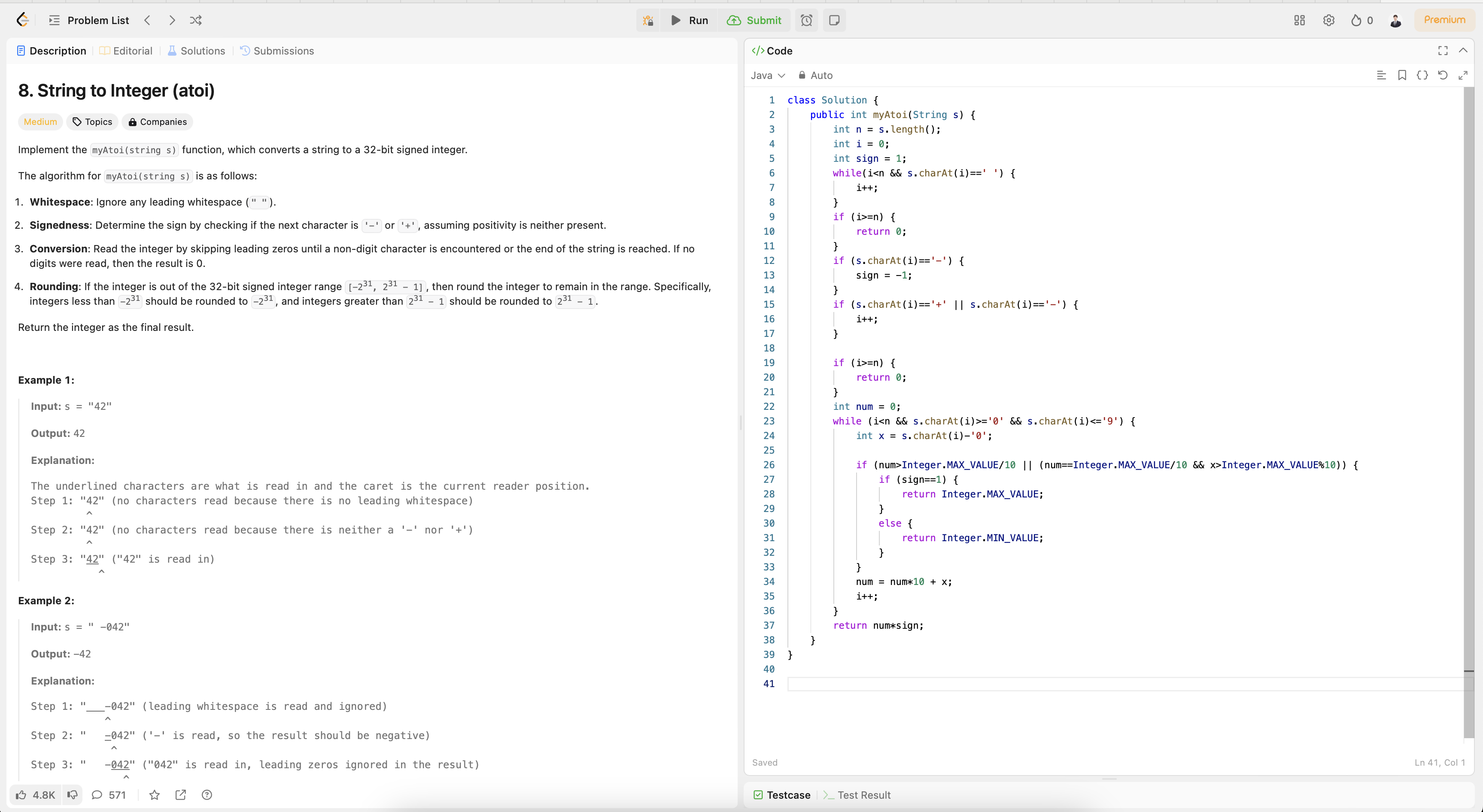
Task: Open the layout grid icon
Action: [1299, 20]
